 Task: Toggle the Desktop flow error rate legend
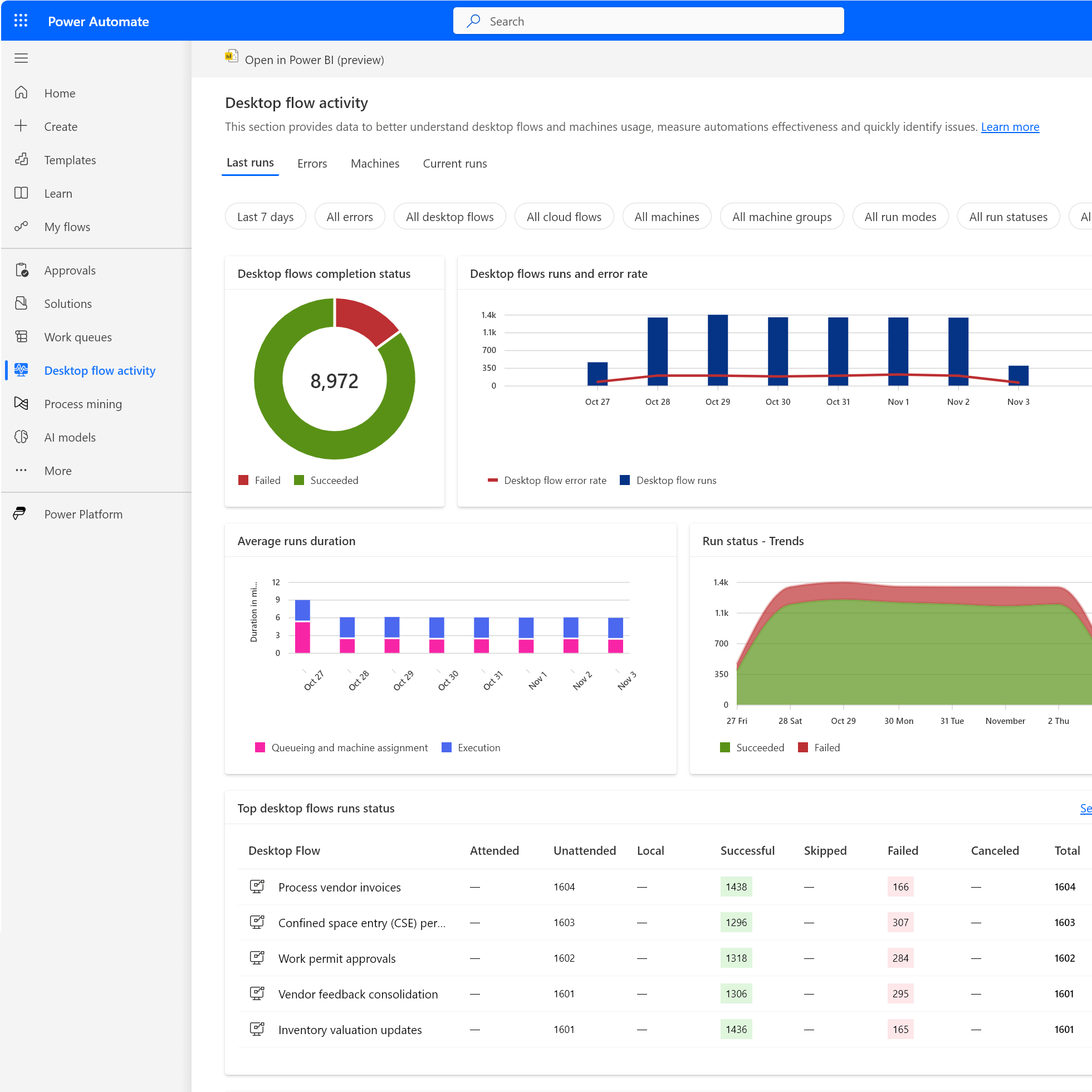coord(547,480)
